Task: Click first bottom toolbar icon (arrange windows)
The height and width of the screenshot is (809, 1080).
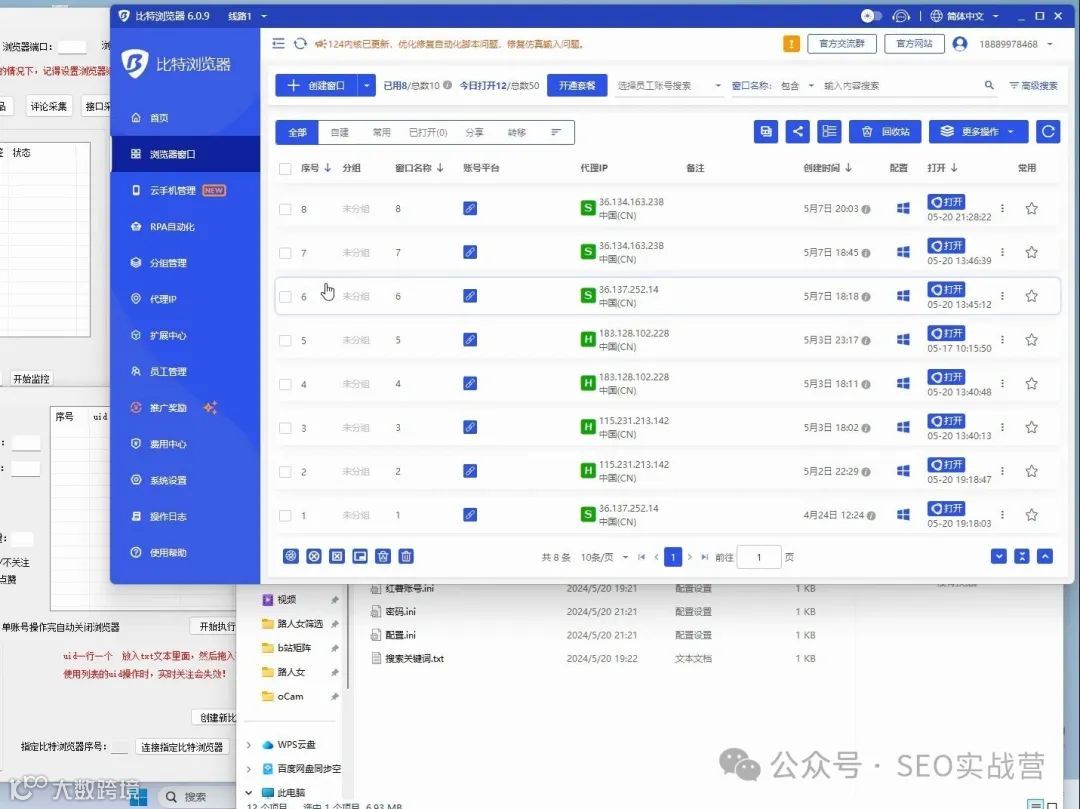Action: click(x=291, y=556)
